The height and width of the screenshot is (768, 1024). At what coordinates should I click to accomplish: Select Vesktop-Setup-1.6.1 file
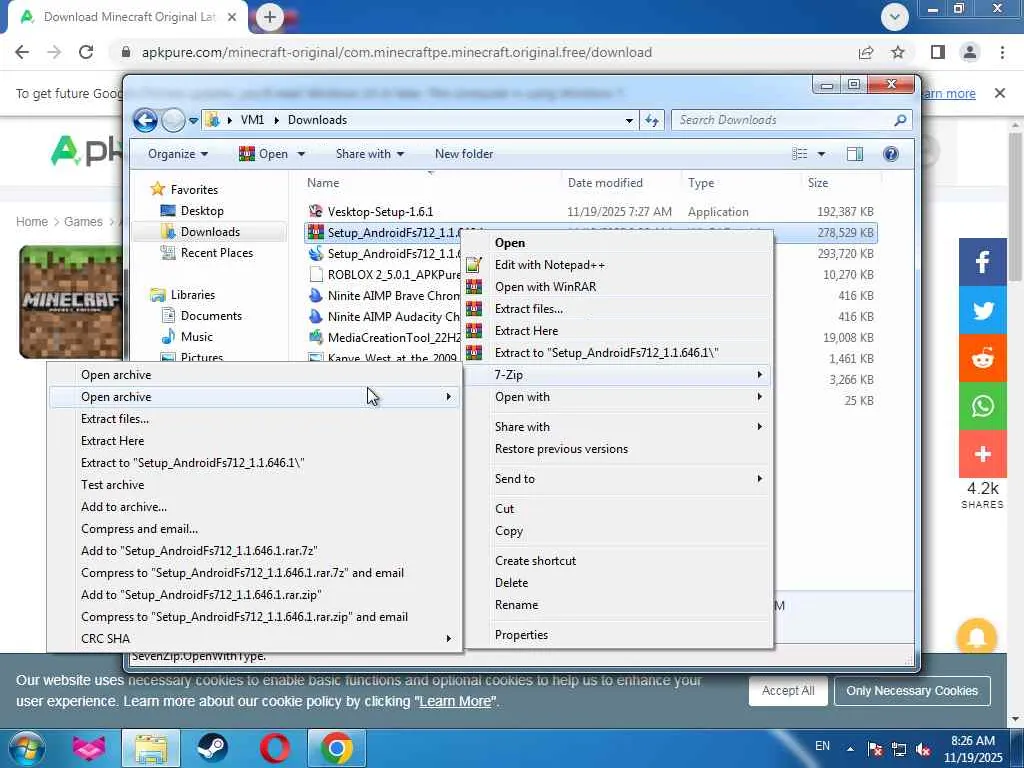[x=380, y=212]
